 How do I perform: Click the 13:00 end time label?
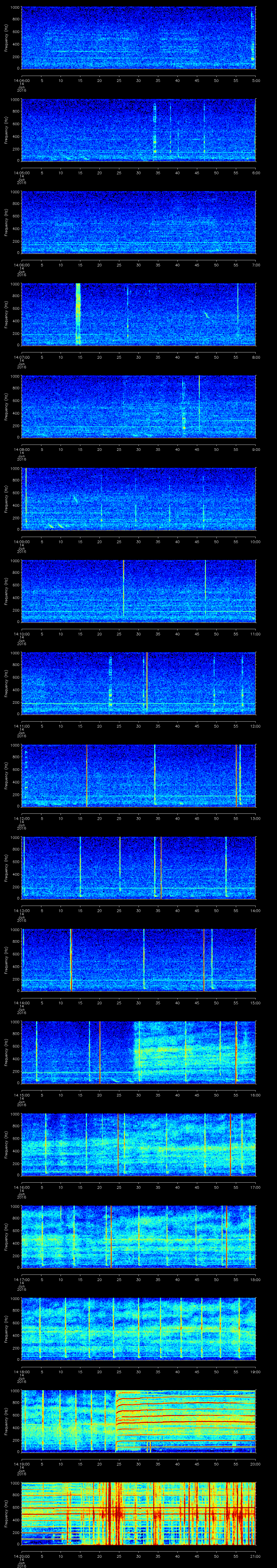pyautogui.click(x=256, y=818)
